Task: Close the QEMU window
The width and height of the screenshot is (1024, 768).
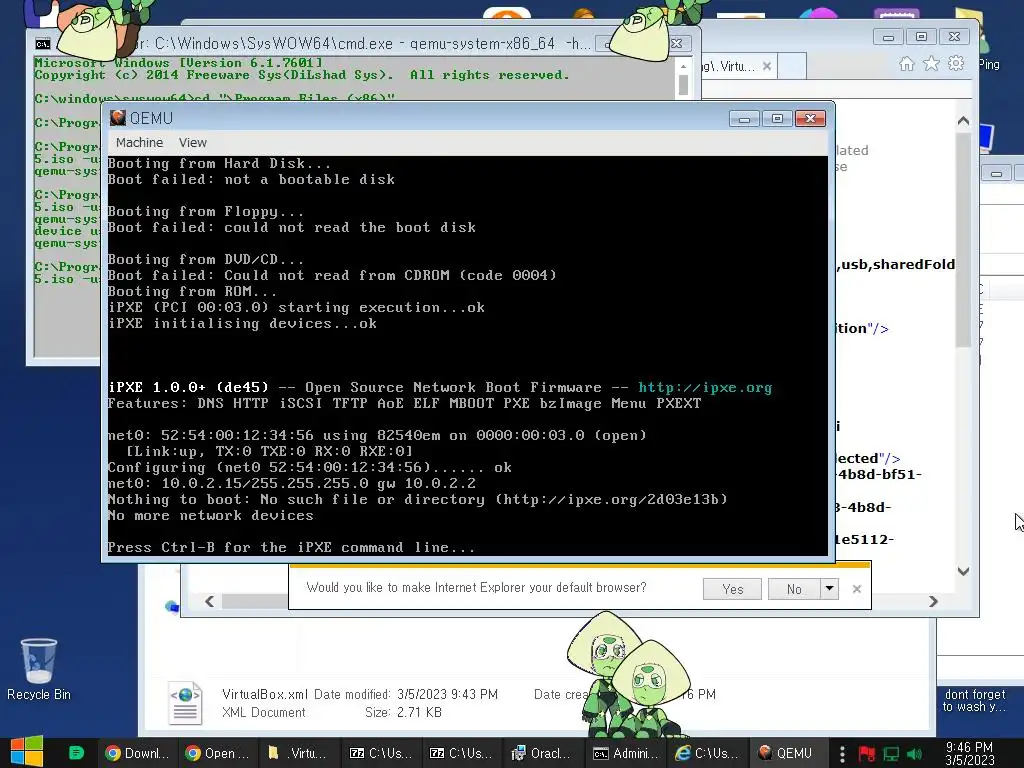Action: tap(810, 118)
